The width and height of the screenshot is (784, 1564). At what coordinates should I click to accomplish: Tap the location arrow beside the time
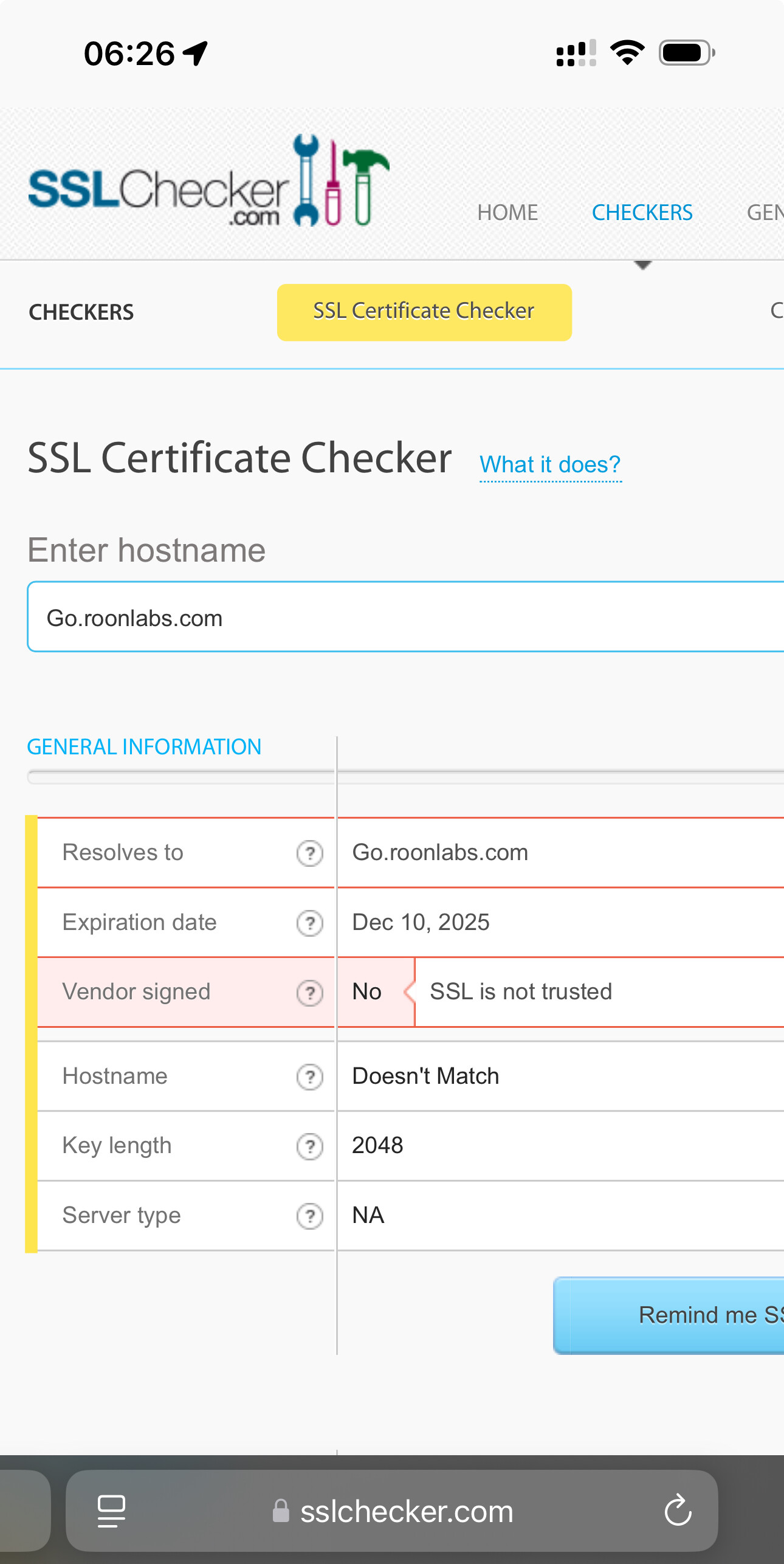click(x=196, y=53)
